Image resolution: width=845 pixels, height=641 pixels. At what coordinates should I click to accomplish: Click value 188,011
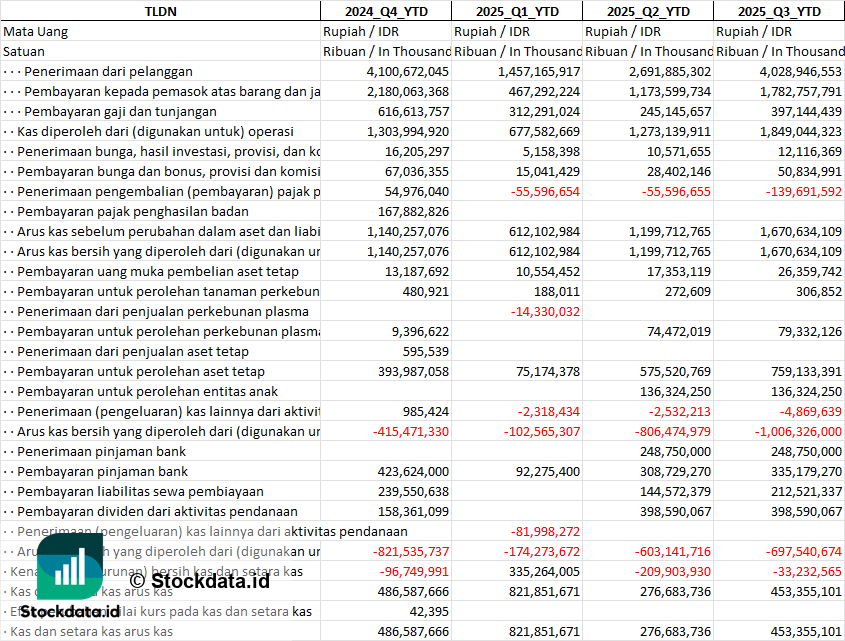(557, 292)
